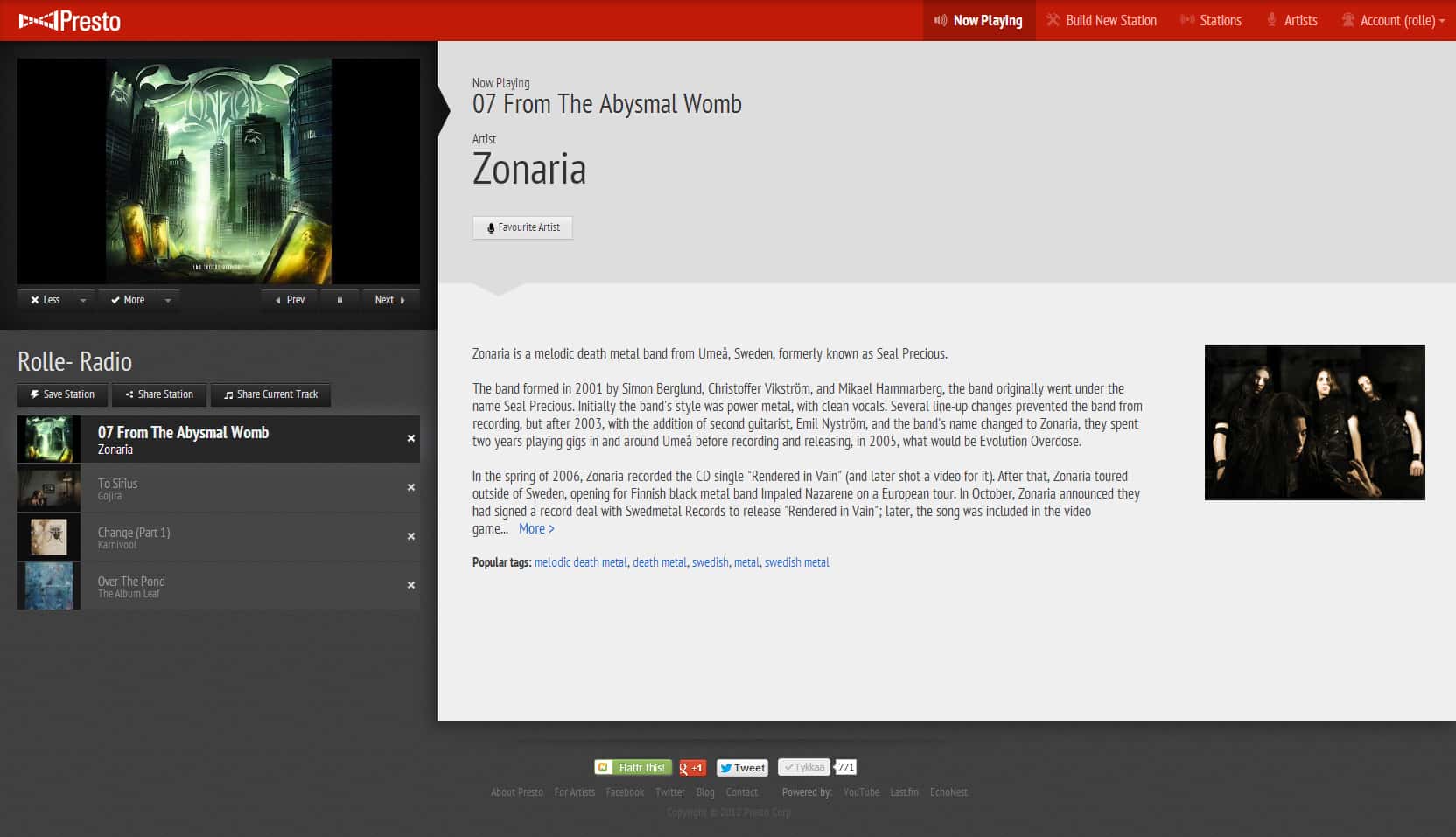Open the melodic death metal tag
Image resolution: width=1456 pixels, height=837 pixels.
581,562
